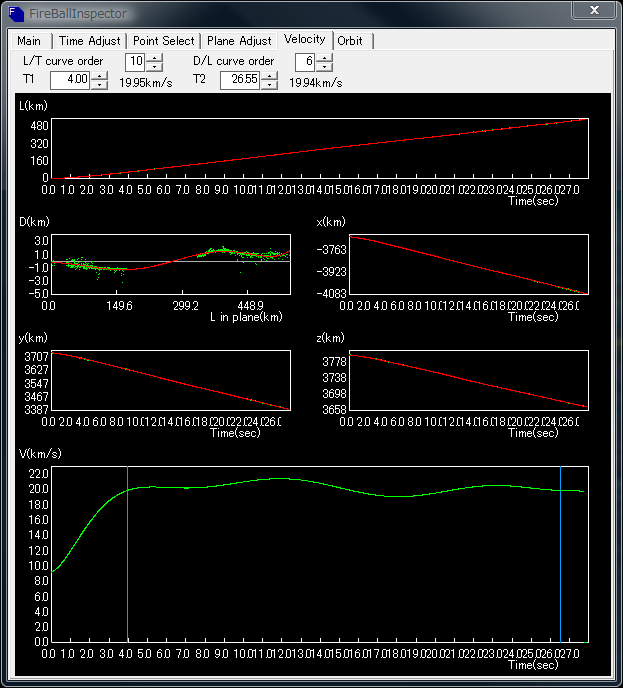
Task: Click the T1 input field showing 4.00
Action: [x=70, y=80]
